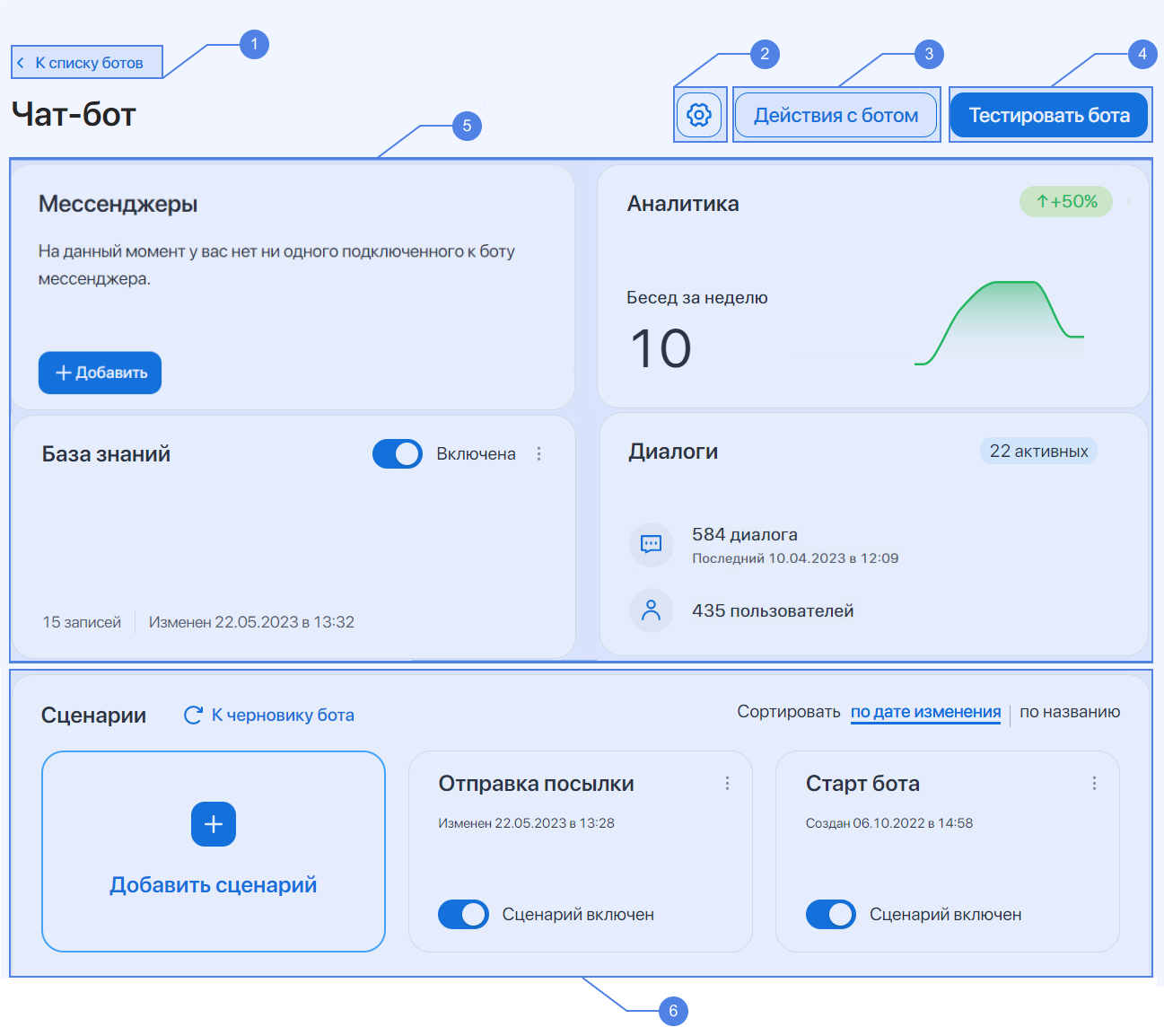This screenshot has height=1036, width=1164.
Task: Click the users person icon
Action: (651, 610)
